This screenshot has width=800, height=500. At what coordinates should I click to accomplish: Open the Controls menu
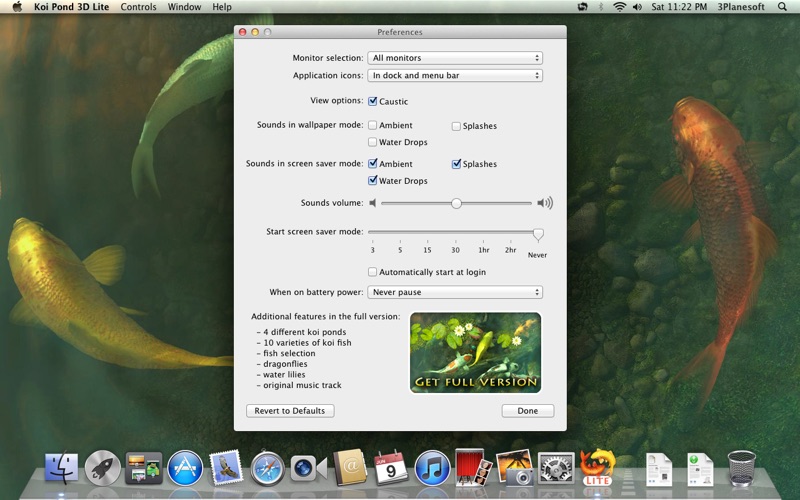pos(138,7)
